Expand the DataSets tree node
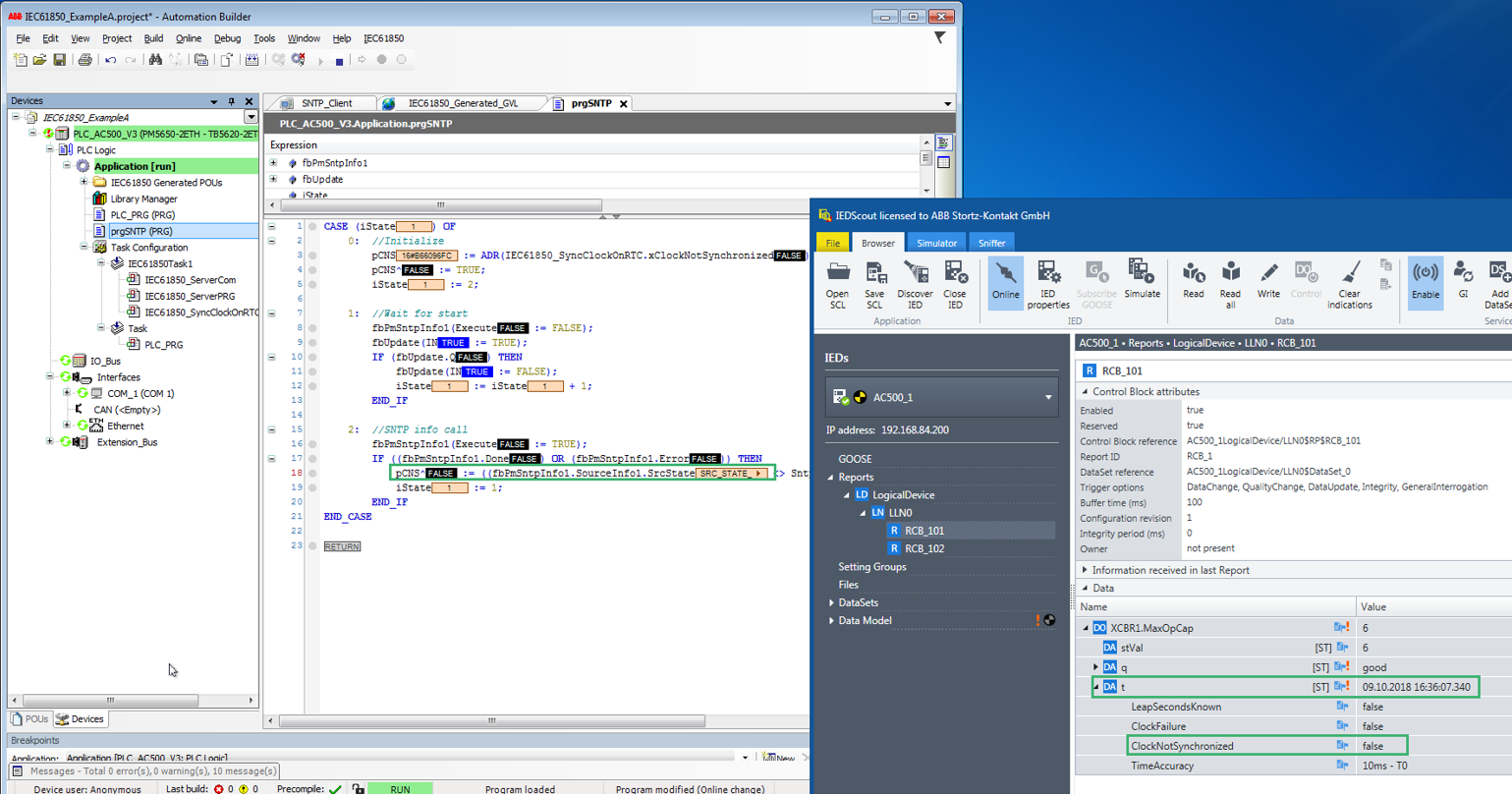The width and height of the screenshot is (1512, 796). tap(832, 603)
